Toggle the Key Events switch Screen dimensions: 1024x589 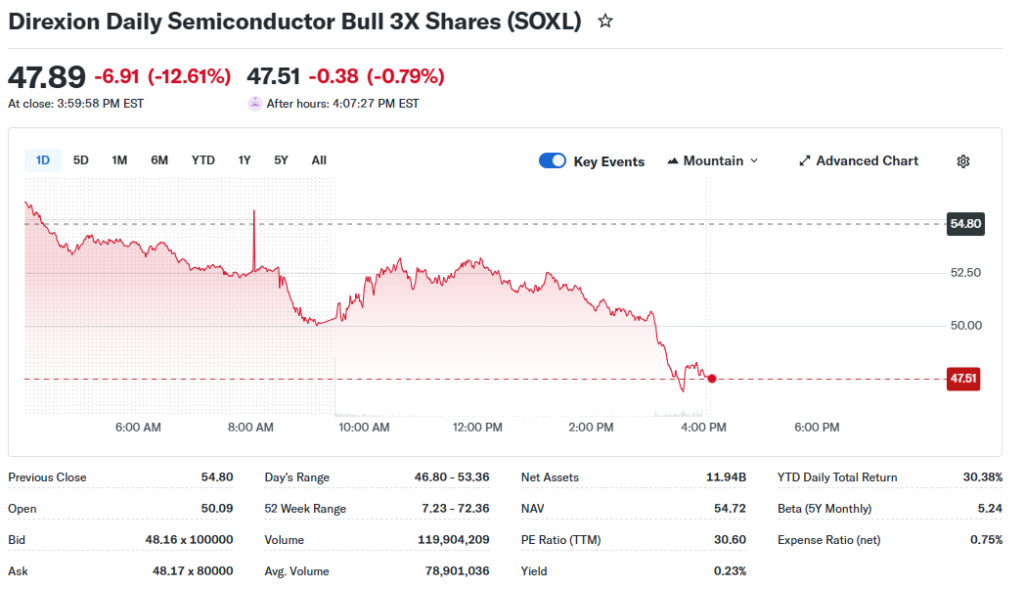(x=552, y=161)
